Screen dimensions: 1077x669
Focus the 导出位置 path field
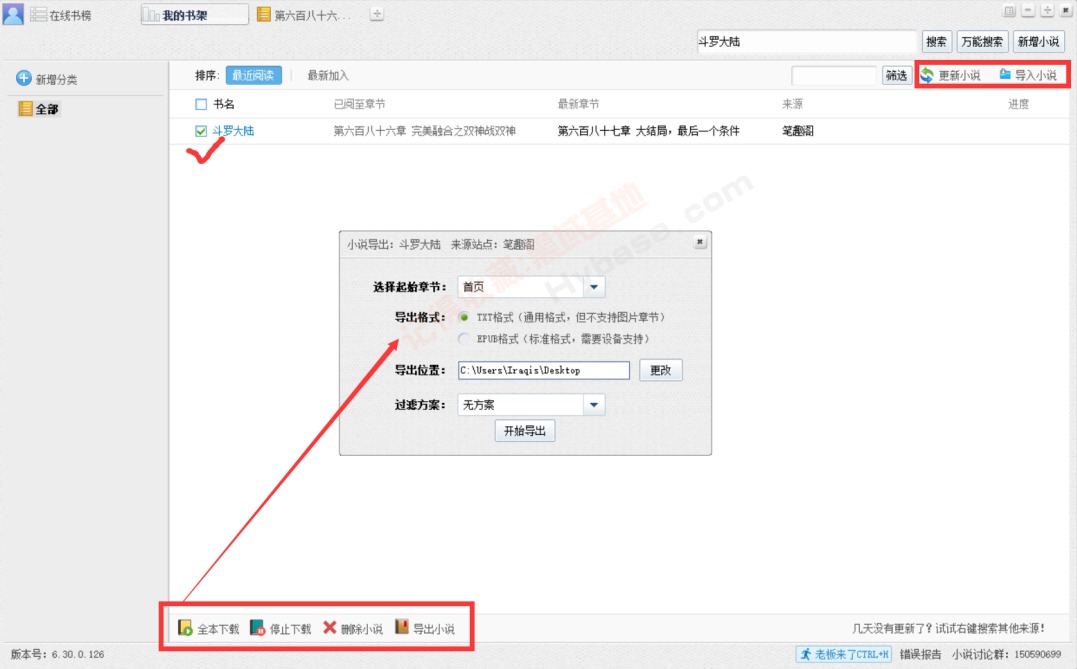coord(543,370)
